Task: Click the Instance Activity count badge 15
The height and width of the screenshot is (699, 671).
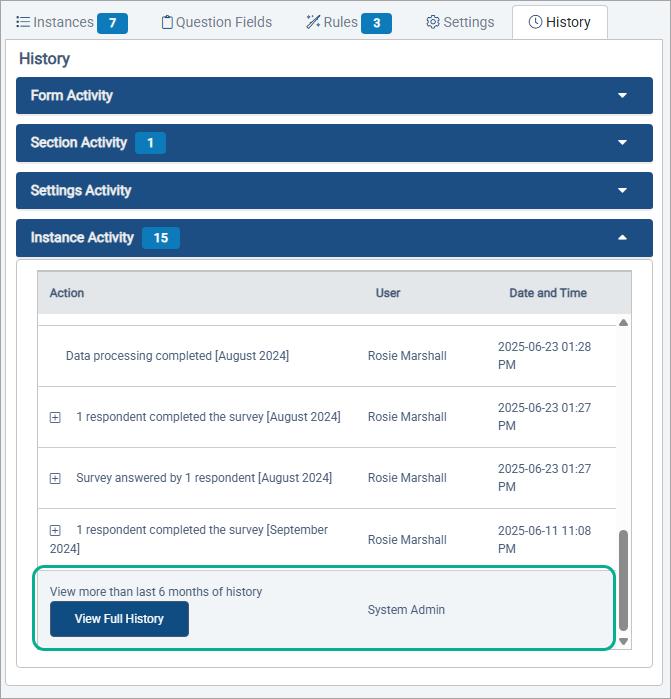Action: point(160,238)
